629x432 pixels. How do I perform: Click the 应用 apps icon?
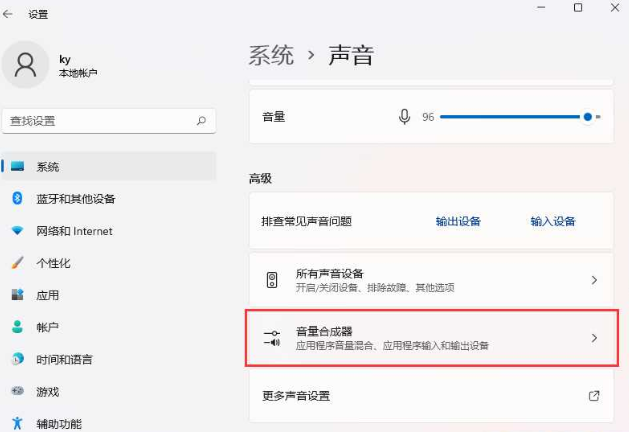[x=17, y=295]
